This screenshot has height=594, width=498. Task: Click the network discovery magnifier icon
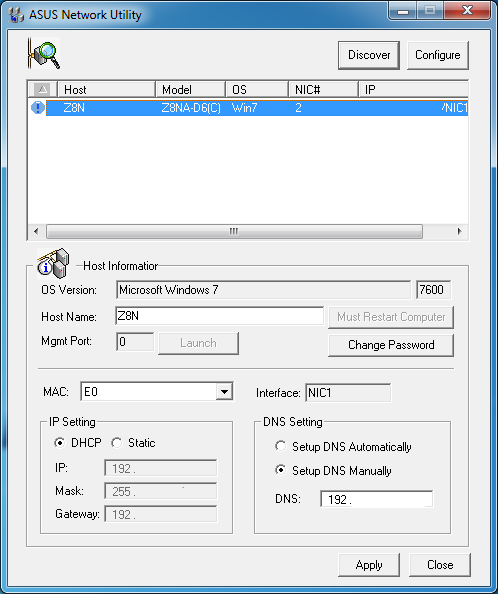click(x=44, y=53)
